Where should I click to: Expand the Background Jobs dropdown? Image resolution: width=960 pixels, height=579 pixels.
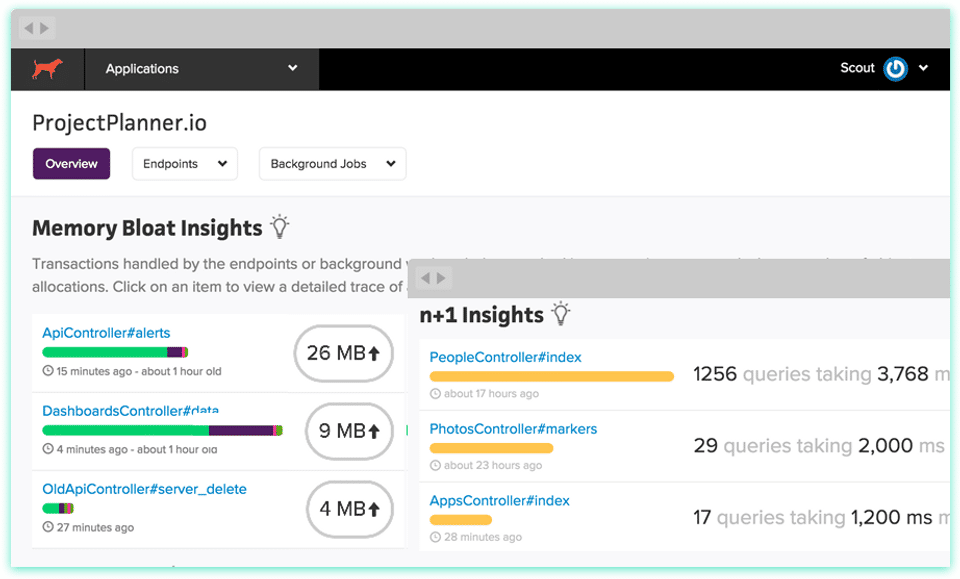pos(332,164)
